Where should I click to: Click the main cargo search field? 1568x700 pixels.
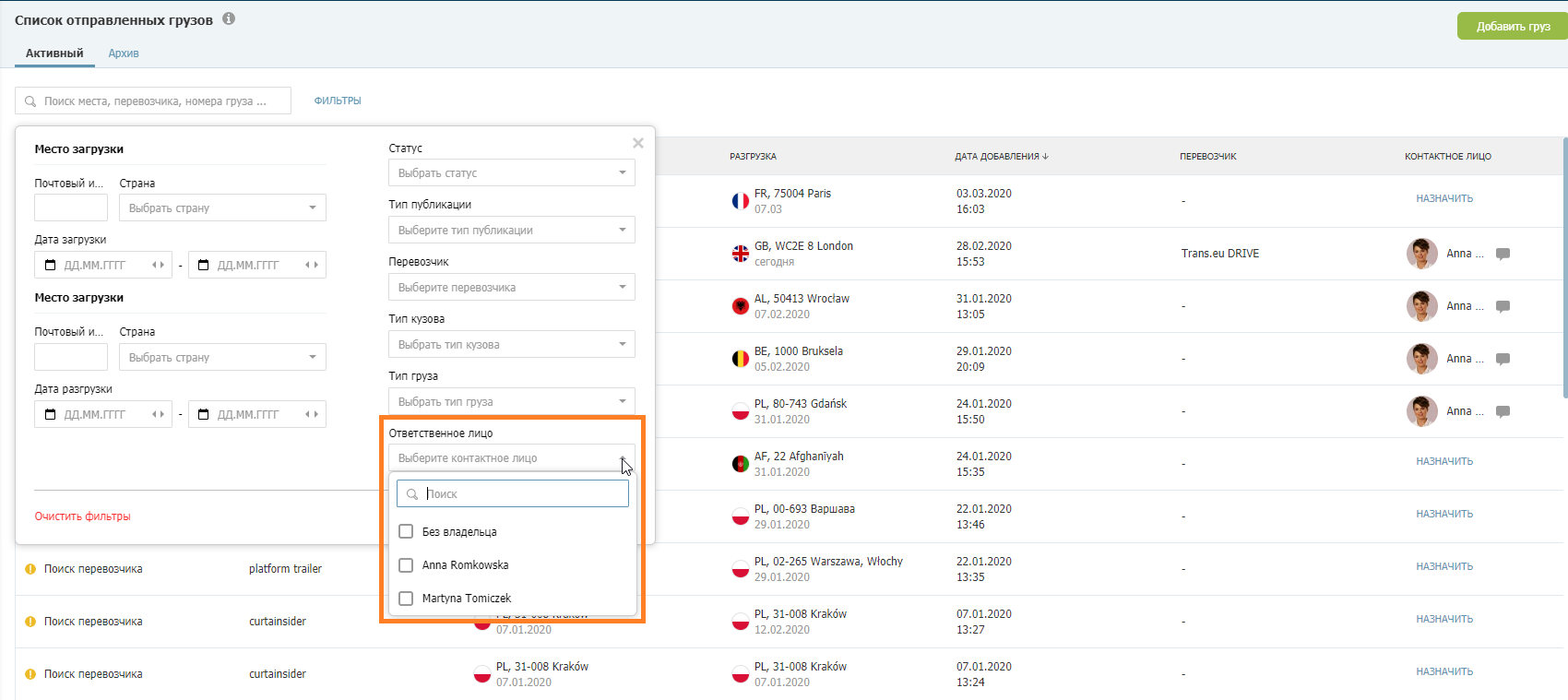[x=153, y=101]
